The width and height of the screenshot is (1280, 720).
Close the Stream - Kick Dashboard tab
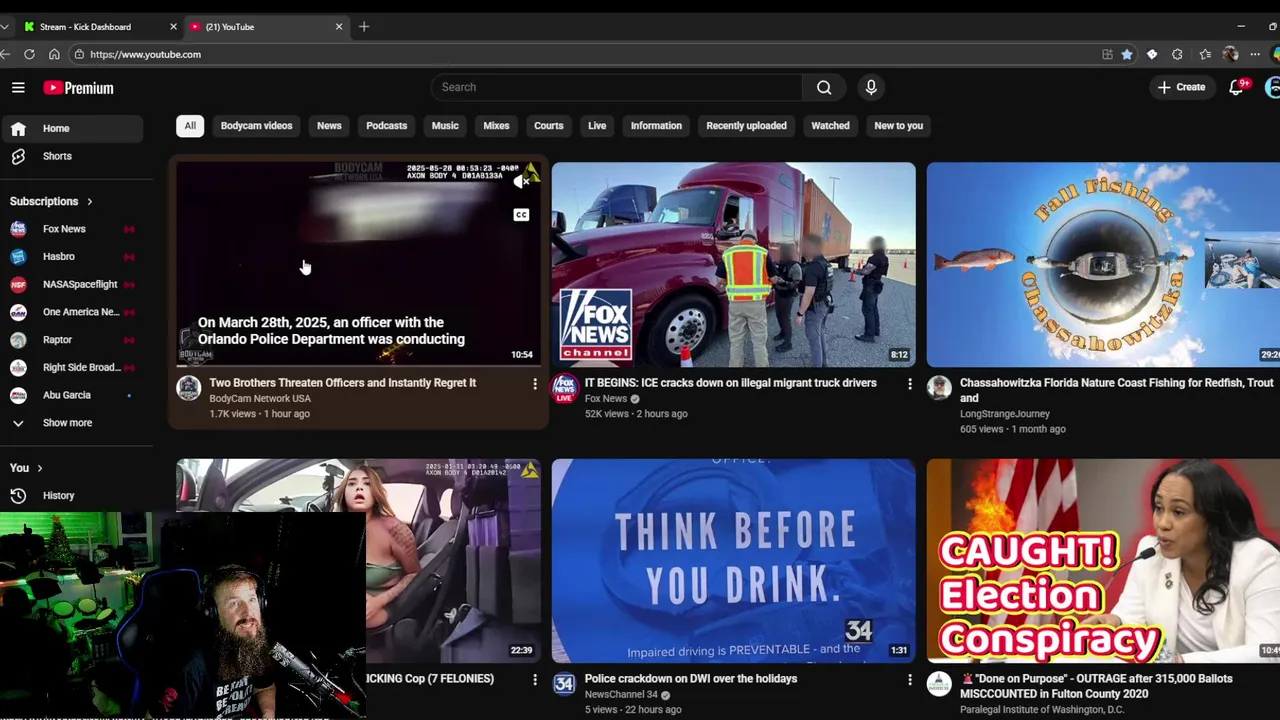click(x=173, y=27)
